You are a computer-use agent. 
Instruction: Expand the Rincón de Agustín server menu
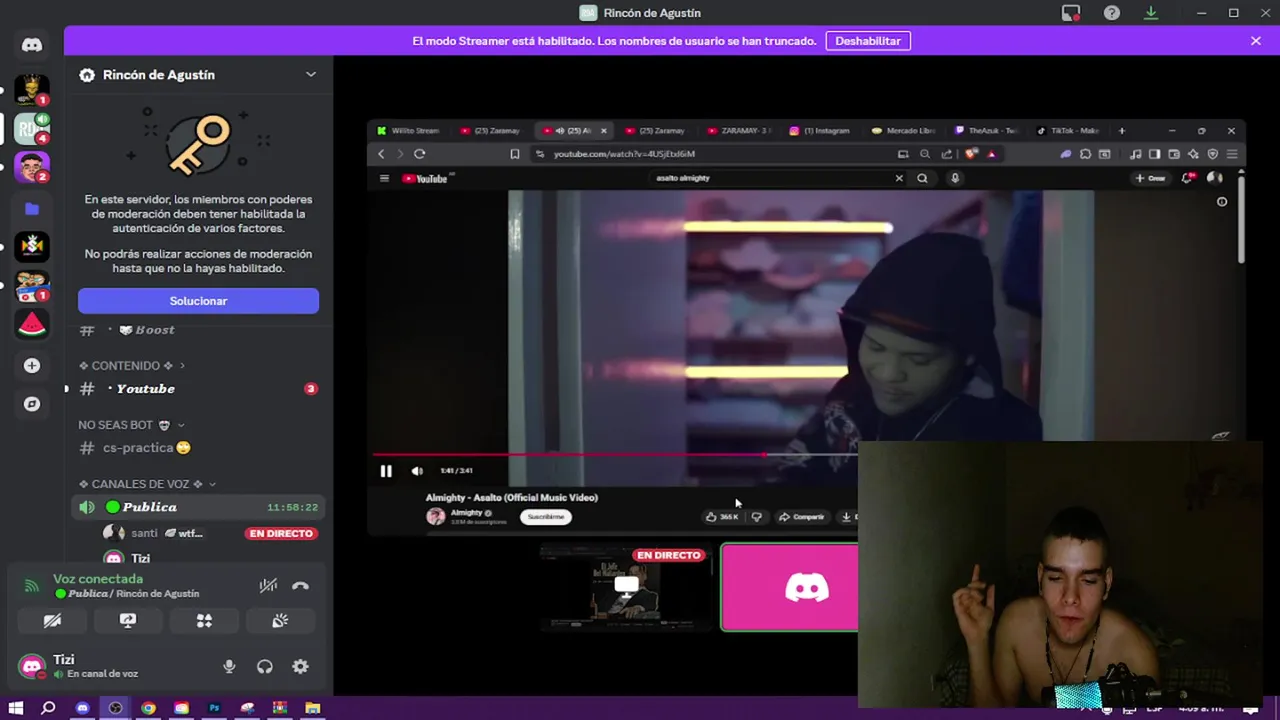pyautogui.click(x=311, y=75)
